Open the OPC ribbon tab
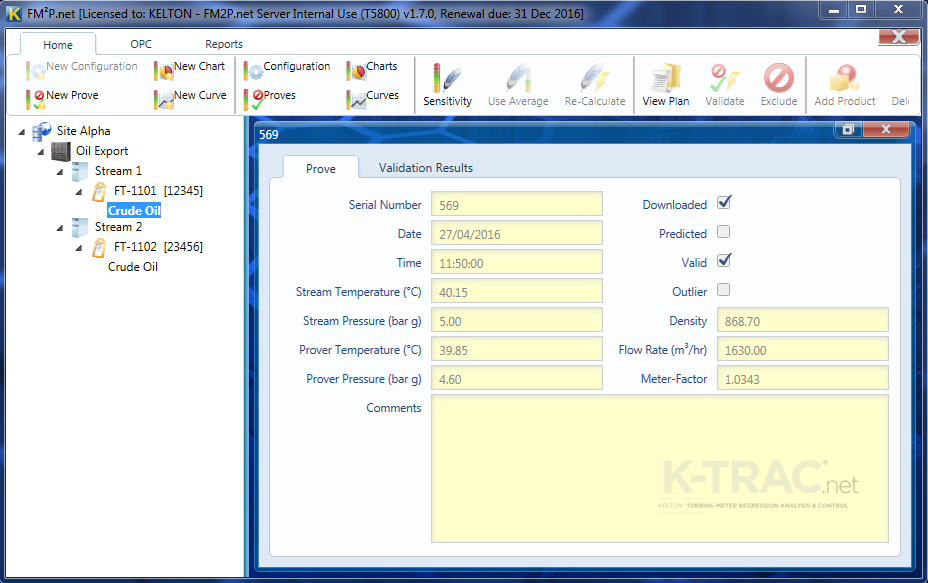This screenshot has width=928, height=583. coord(141,44)
